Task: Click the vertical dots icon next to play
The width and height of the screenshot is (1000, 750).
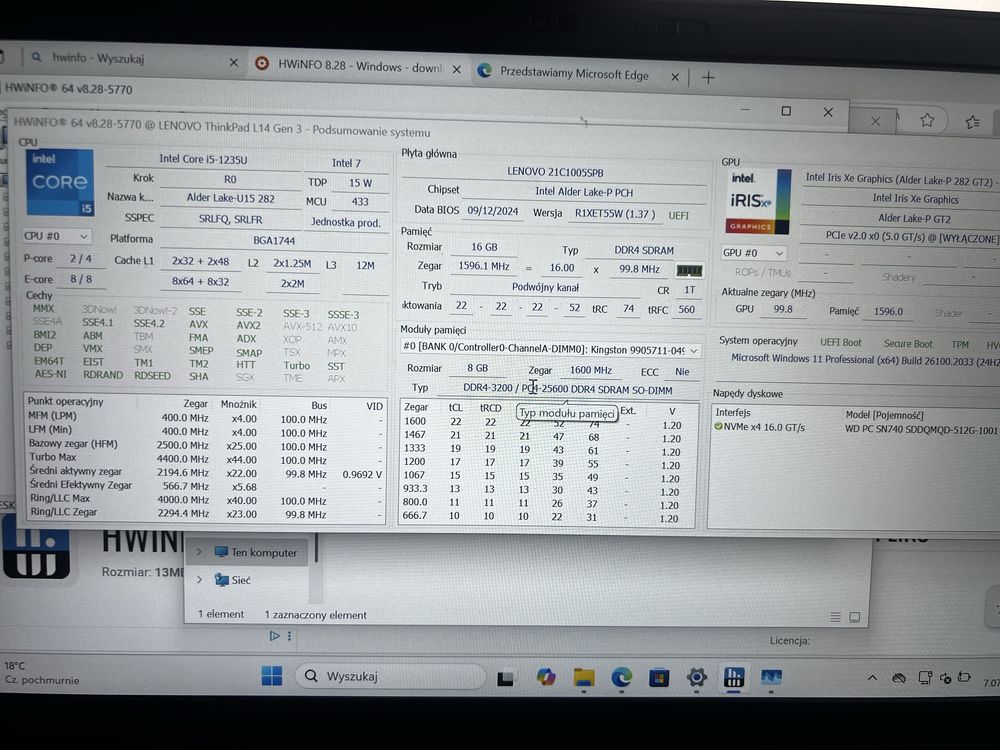Action: tap(290, 636)
